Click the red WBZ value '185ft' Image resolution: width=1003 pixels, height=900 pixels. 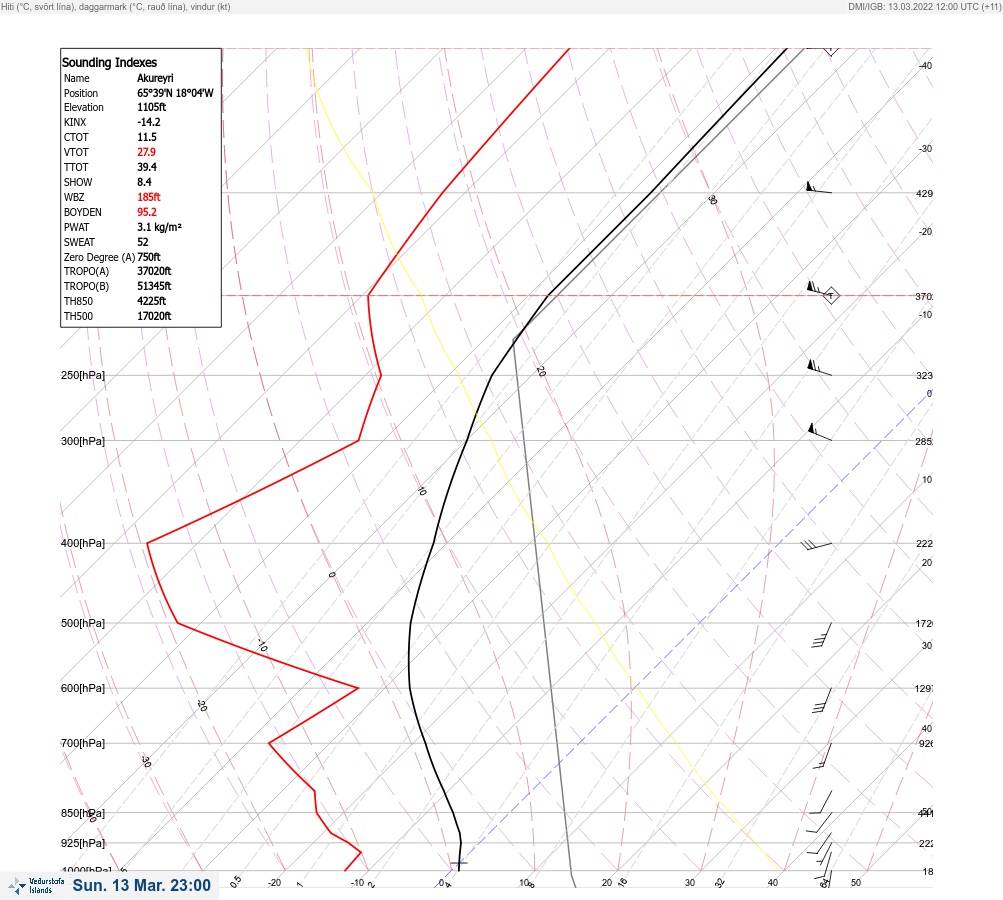[149, 197]
